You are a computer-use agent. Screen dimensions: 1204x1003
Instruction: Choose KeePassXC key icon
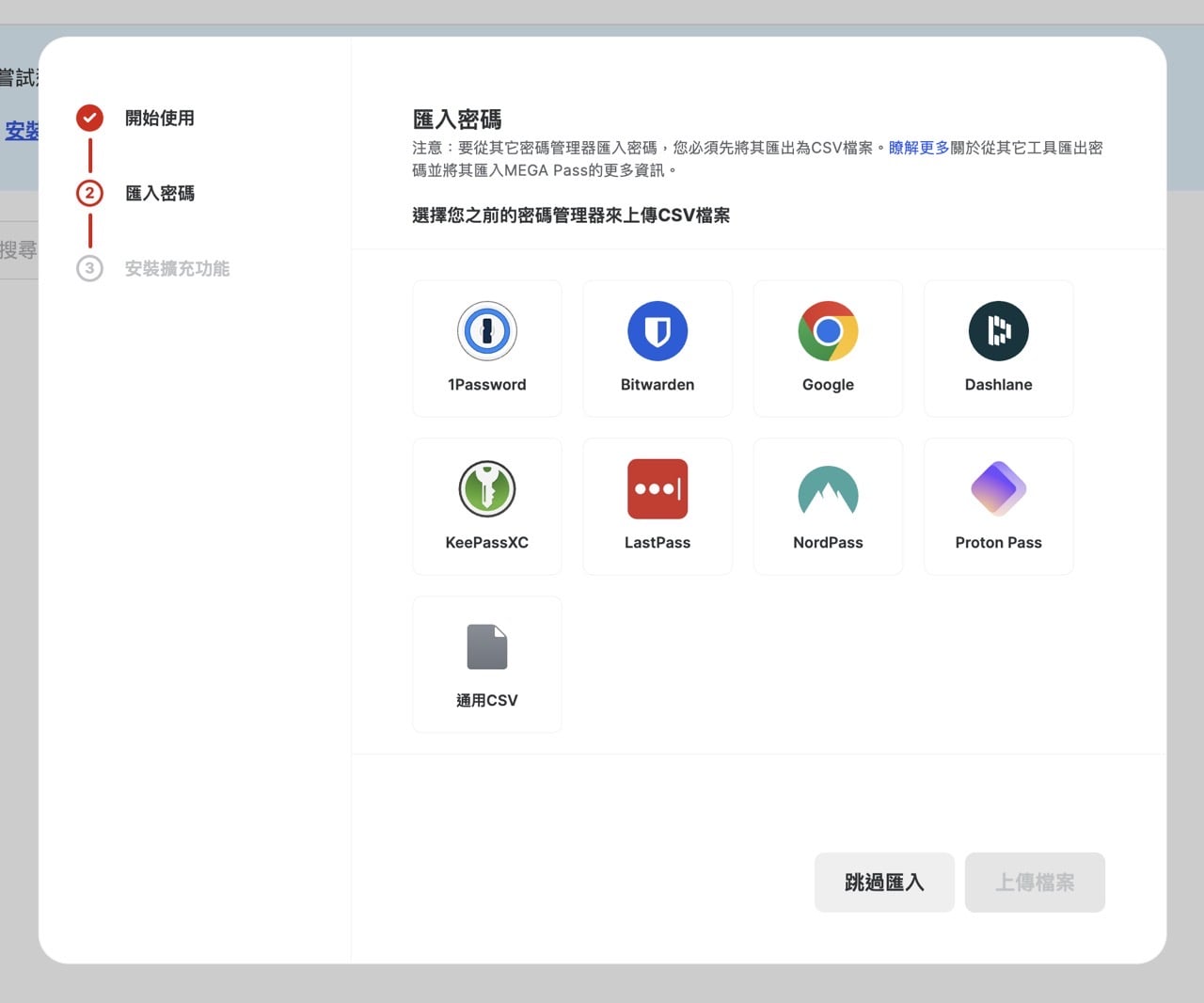[487, 489]
